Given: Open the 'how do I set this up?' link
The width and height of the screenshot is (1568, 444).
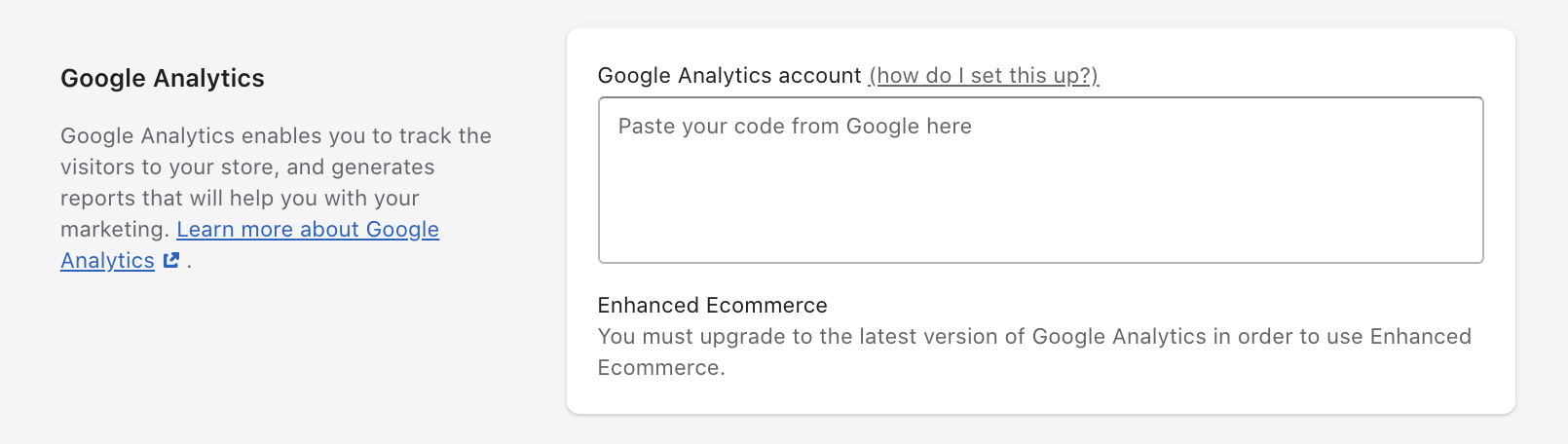Looking at the screenshot, I should (x=984, y=76).
